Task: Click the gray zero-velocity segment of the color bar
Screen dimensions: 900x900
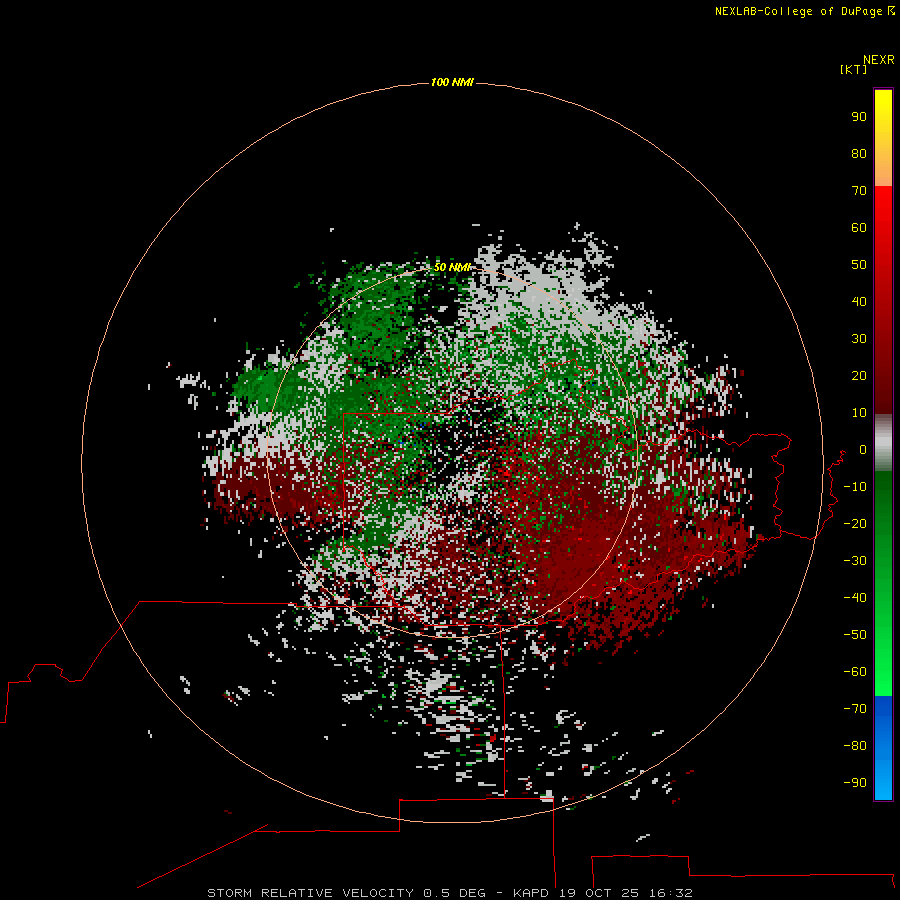Action: coord(883,443)
